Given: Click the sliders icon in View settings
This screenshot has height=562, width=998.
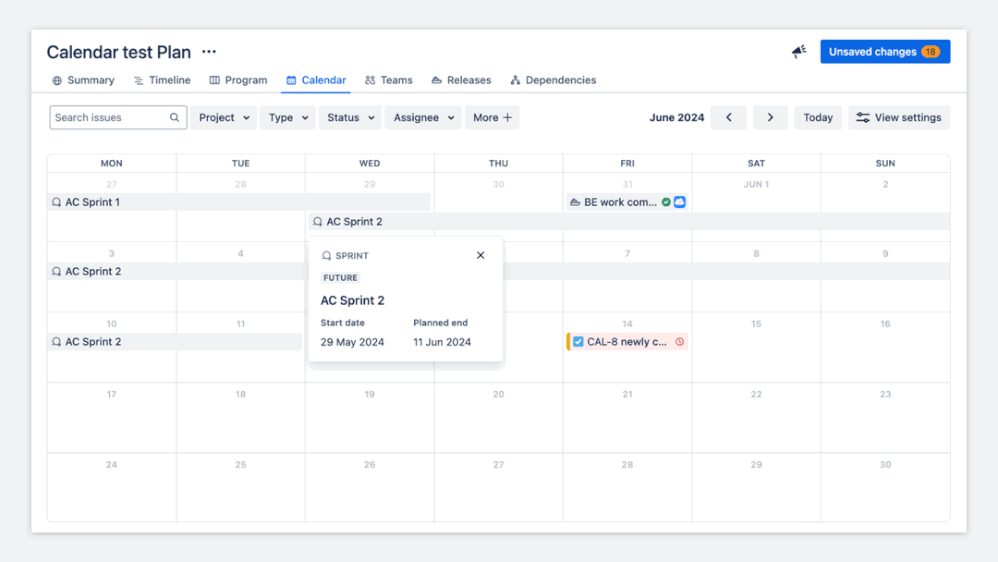Looking at the screenshot, I should pyautogui.click(x=862, y=118).
